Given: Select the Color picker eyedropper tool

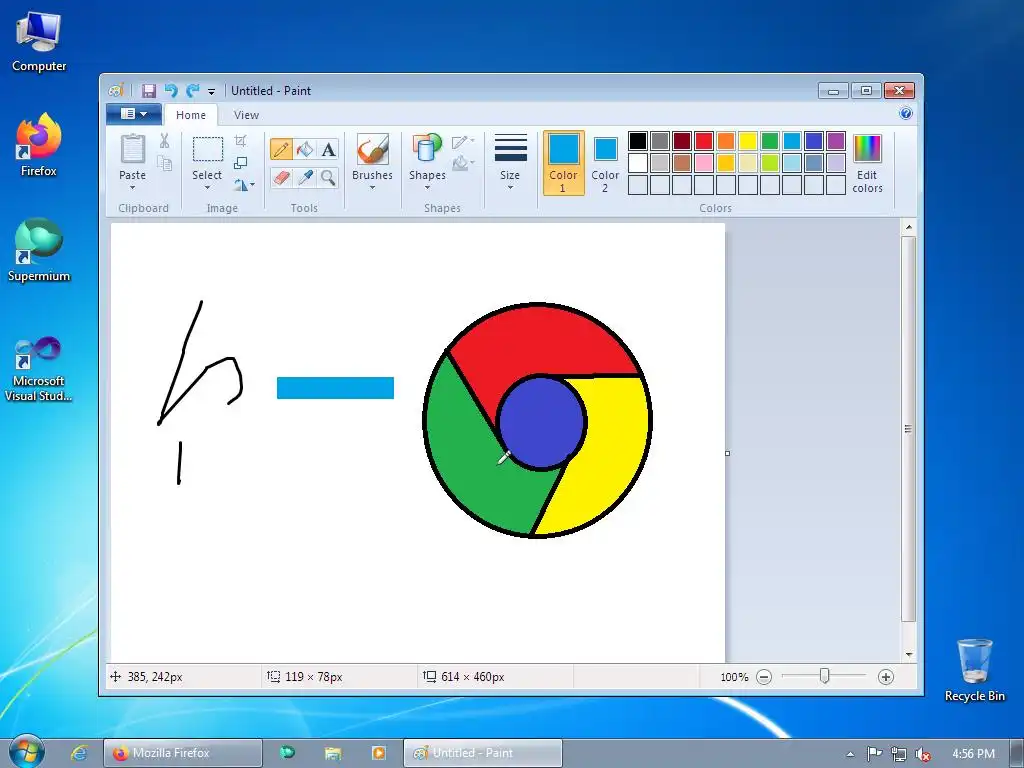Looking at the screenshot, I should pyautogui.click(x=305, y=178).
